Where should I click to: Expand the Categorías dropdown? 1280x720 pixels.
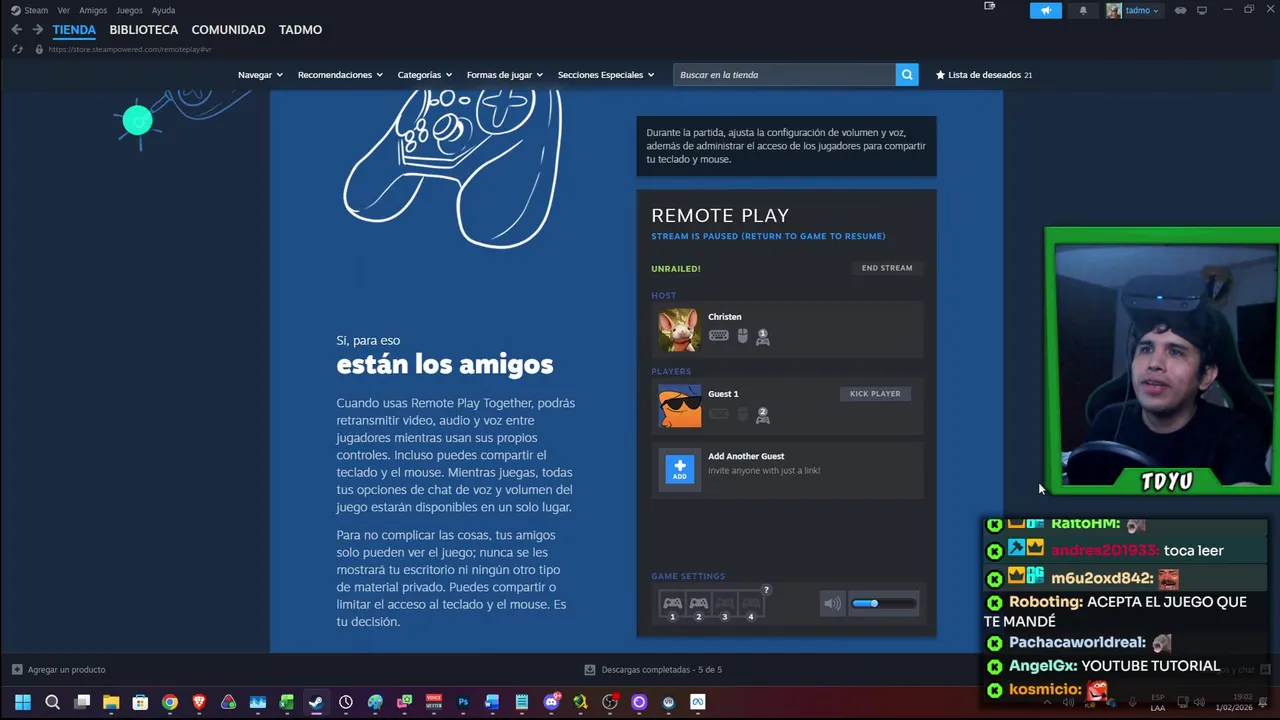425,75
